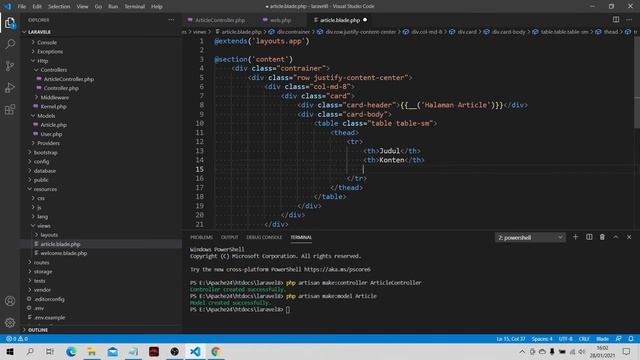Open the Search view in activity bar
The width and height of the screenshot is (640, 360).
[10, 44]
